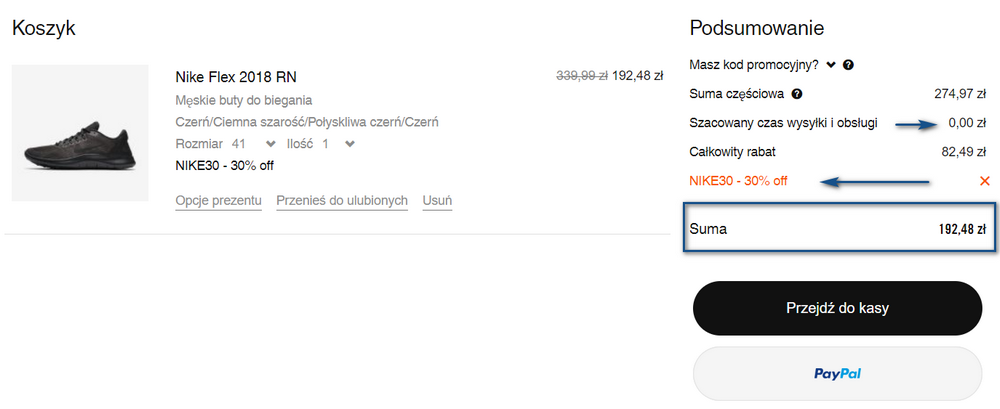1000x409 pixels.
Task: Click the black shoe product thumbnail
Action: coord(80,133)
